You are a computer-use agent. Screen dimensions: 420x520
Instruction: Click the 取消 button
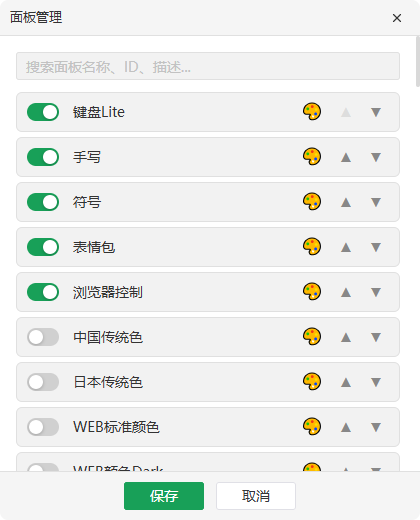256,496
